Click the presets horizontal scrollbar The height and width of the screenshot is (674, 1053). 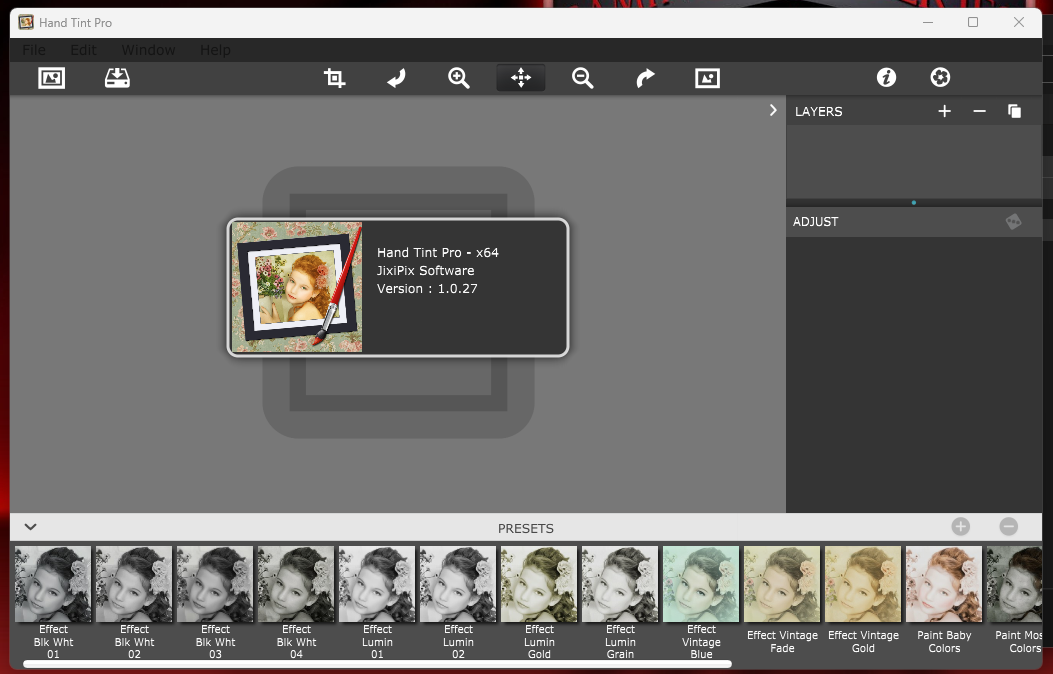pos(377,665)
